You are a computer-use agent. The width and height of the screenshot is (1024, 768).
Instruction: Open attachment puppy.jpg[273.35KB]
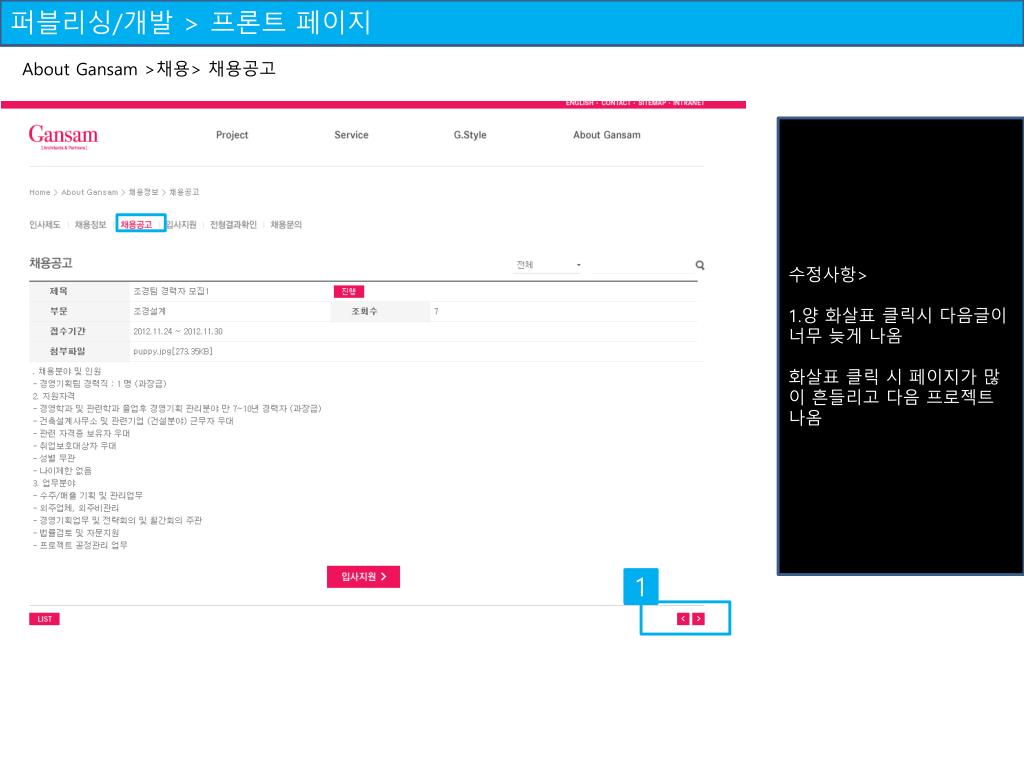pos(172,351)
